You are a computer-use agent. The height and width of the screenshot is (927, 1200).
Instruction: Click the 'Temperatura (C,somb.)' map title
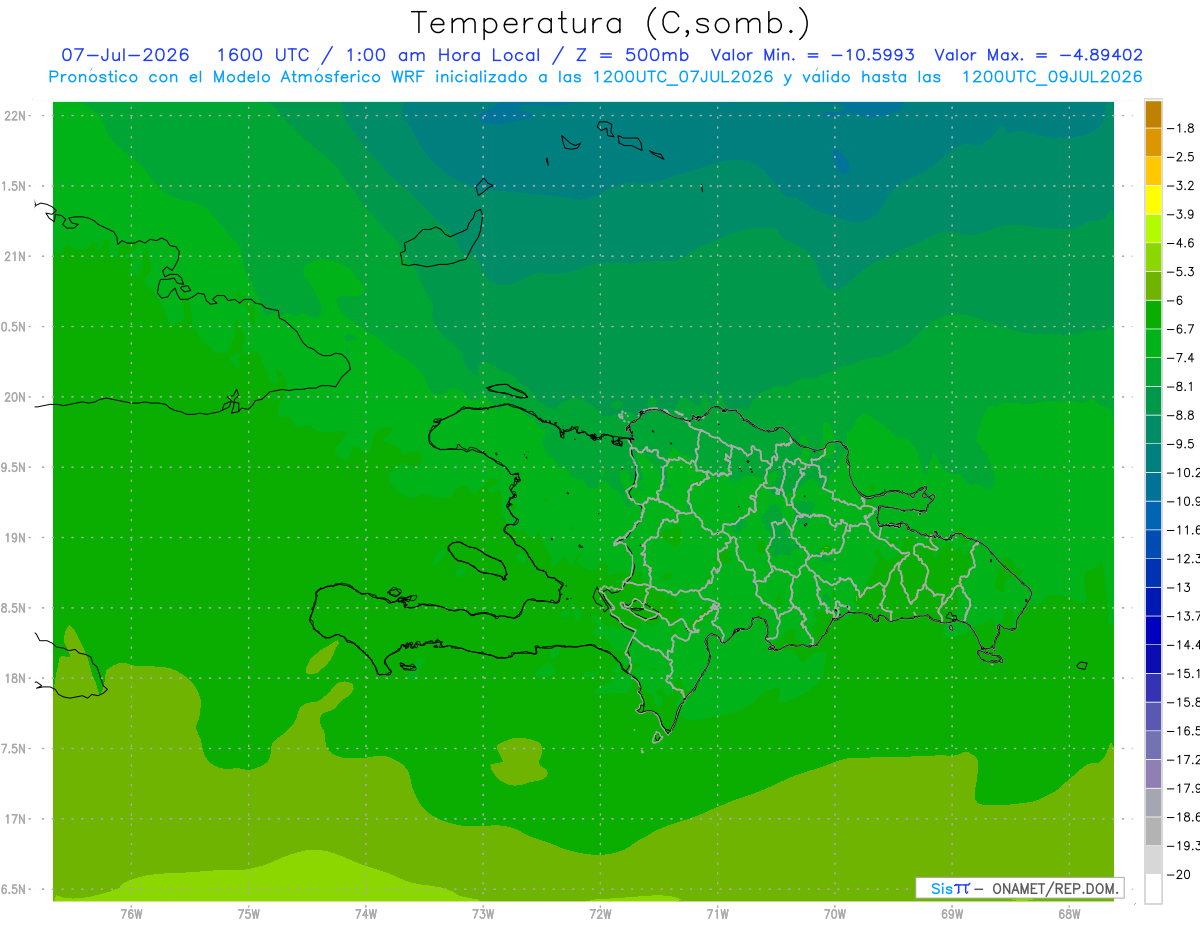[x=611, y=22]
